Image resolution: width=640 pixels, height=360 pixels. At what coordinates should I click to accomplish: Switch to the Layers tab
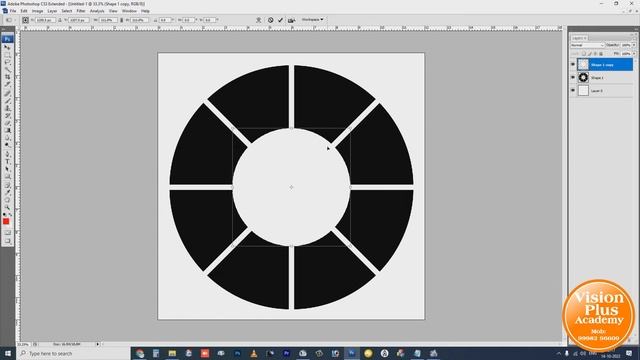click(x=578, y=38)
